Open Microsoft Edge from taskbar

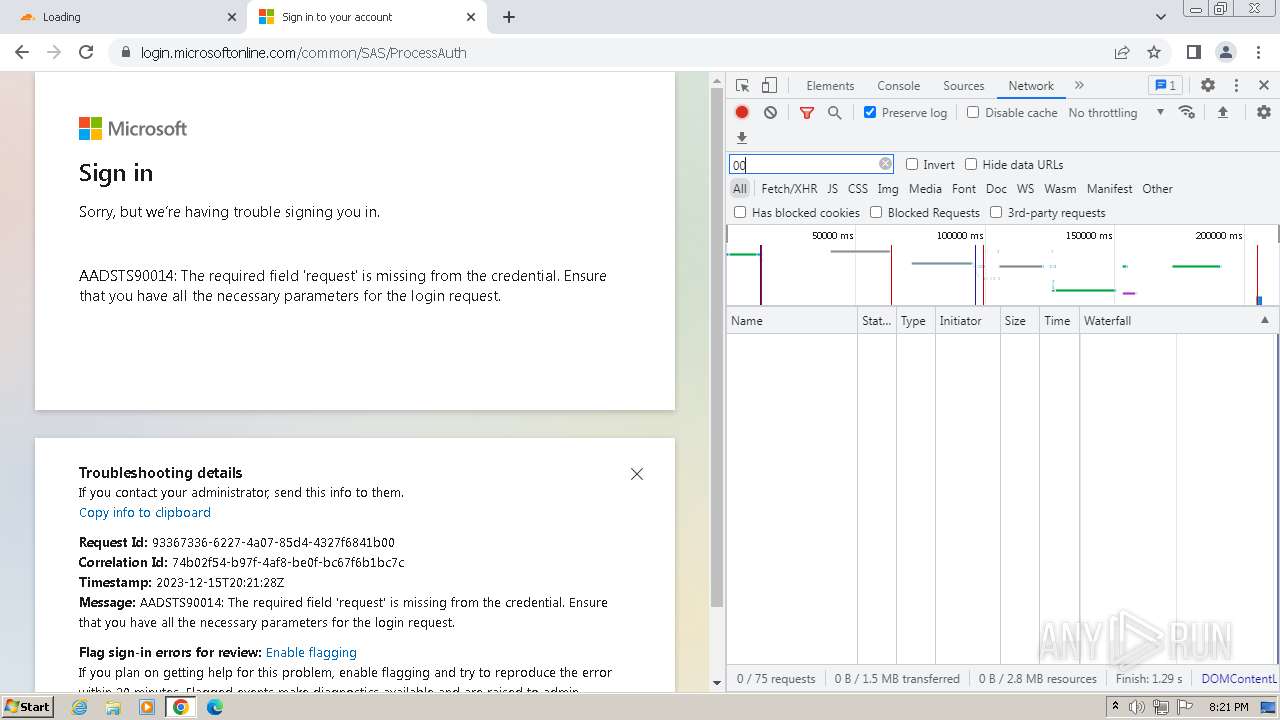[x=215, y=707]
